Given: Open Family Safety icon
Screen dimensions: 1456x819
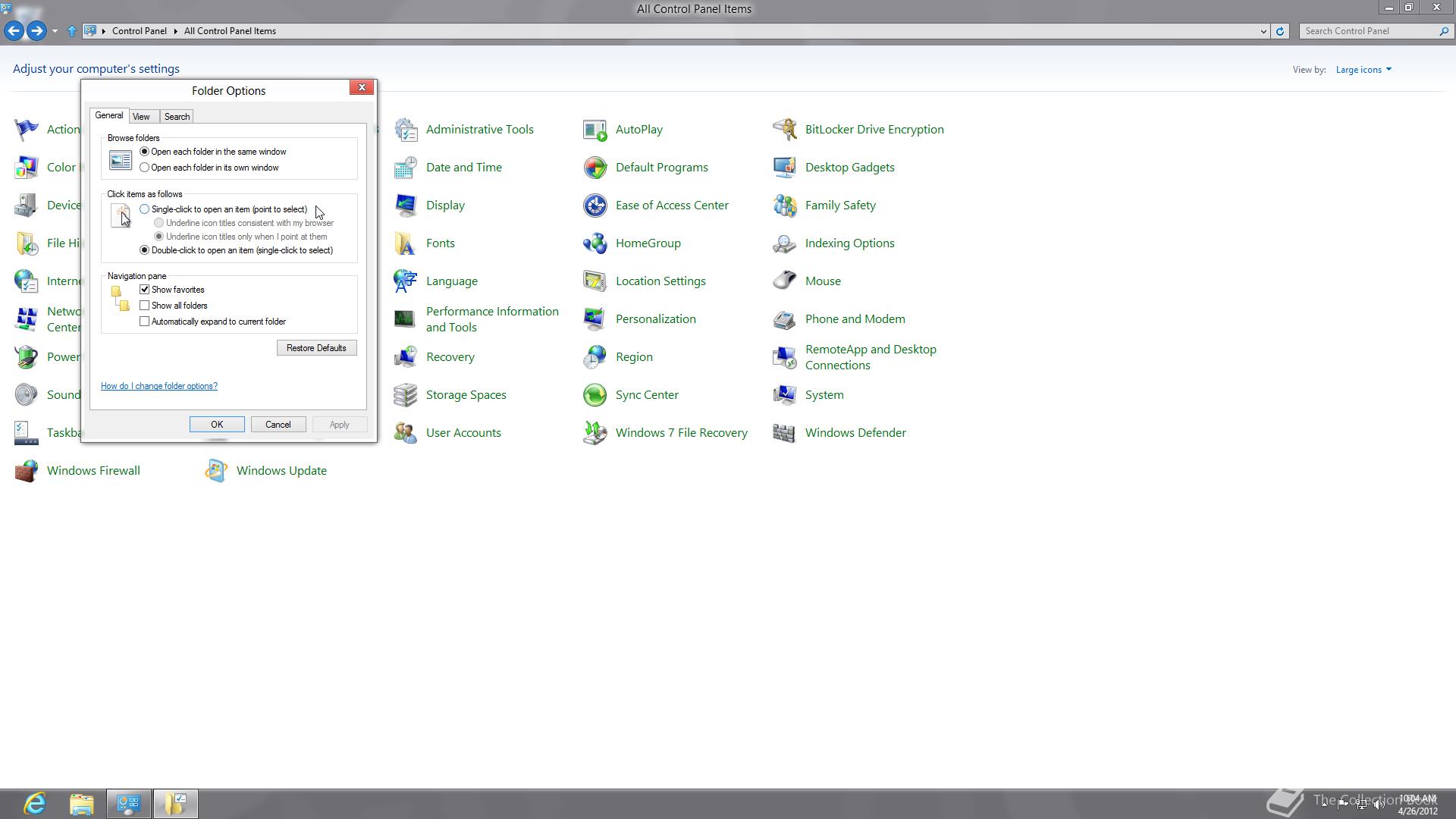Looking at the screenshot, I should click(x=785, y=206).
